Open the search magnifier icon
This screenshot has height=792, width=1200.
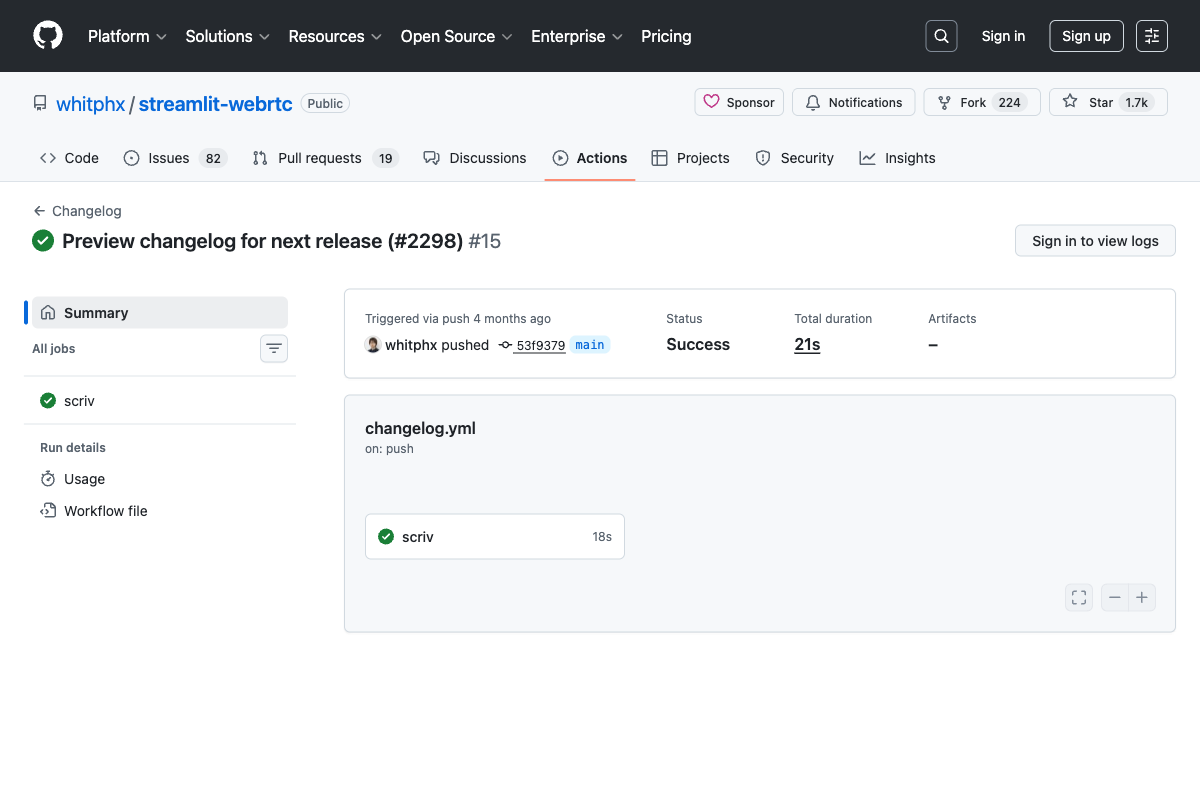tap(941, 36)
